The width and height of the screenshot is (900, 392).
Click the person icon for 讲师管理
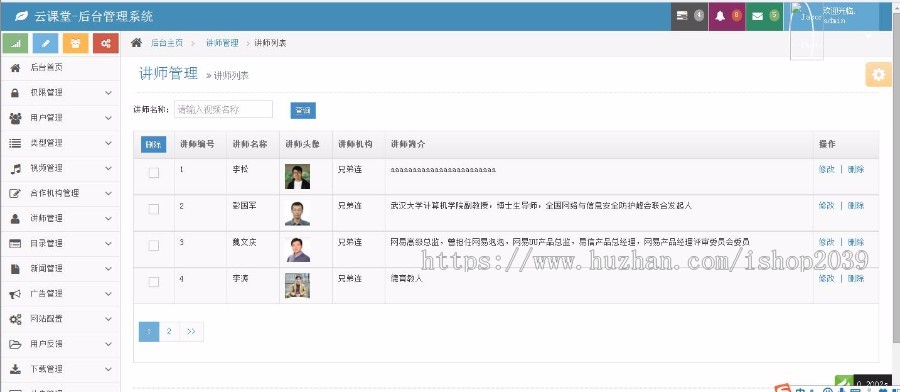point(15,218)
